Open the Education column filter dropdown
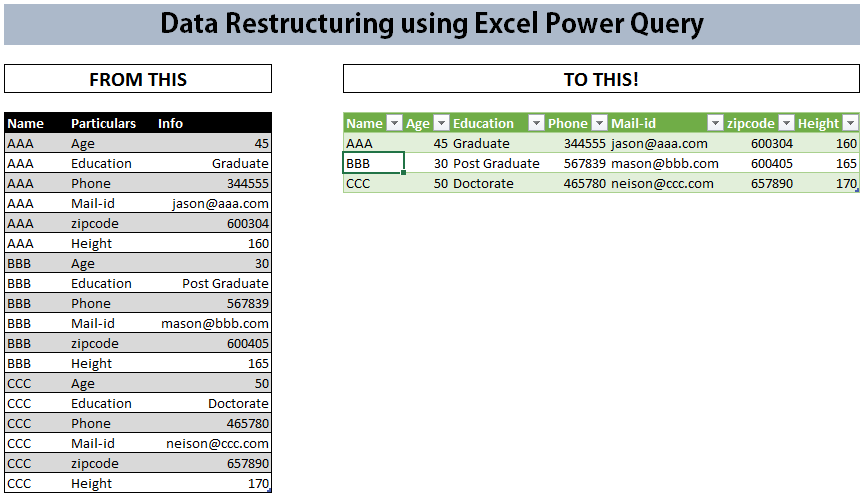865x497 pixels. pos(536,123)
